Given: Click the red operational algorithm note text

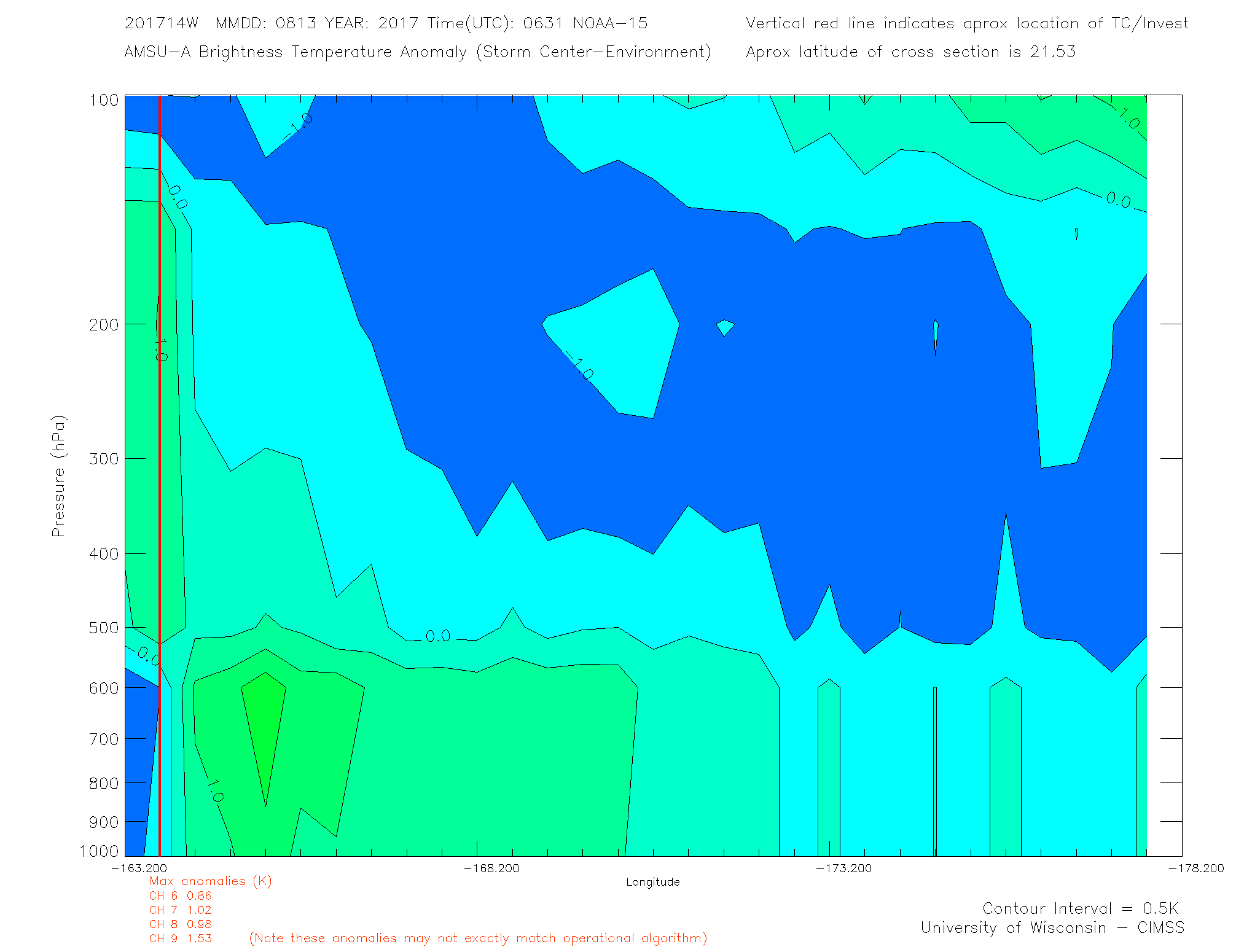Looking at the screenshot, I should 478,938.
